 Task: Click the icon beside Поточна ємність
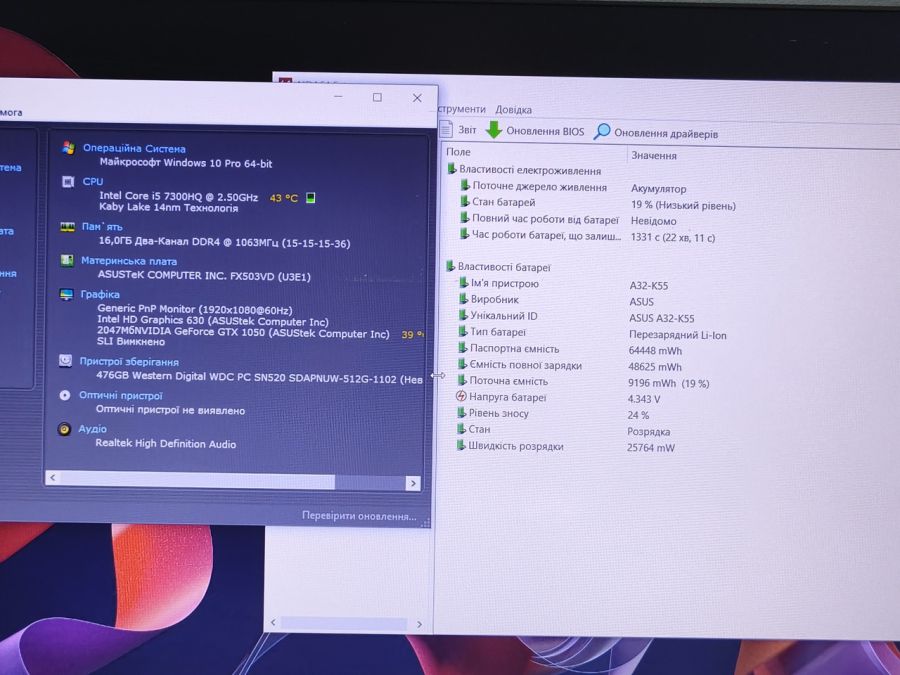tap(462, 380)
